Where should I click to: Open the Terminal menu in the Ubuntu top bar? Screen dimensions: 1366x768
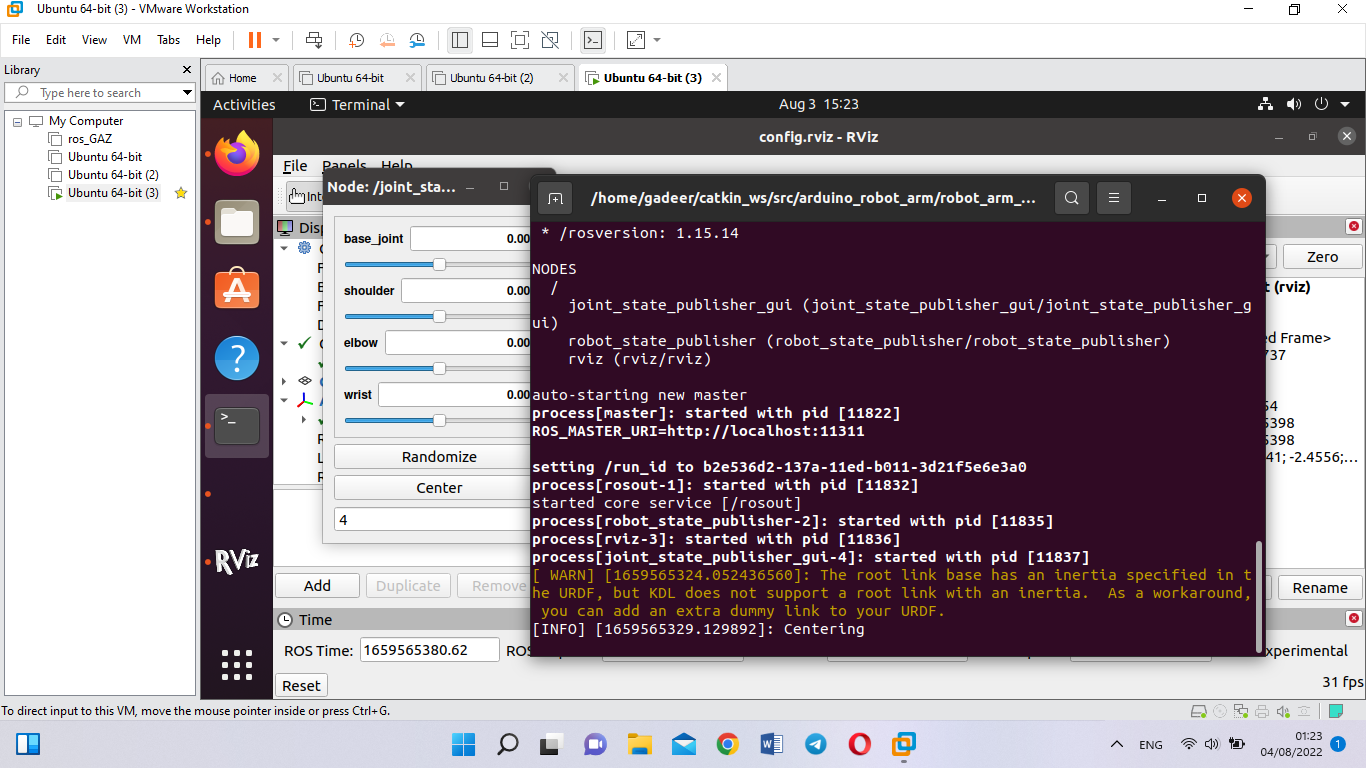click(x=356, y=104)
